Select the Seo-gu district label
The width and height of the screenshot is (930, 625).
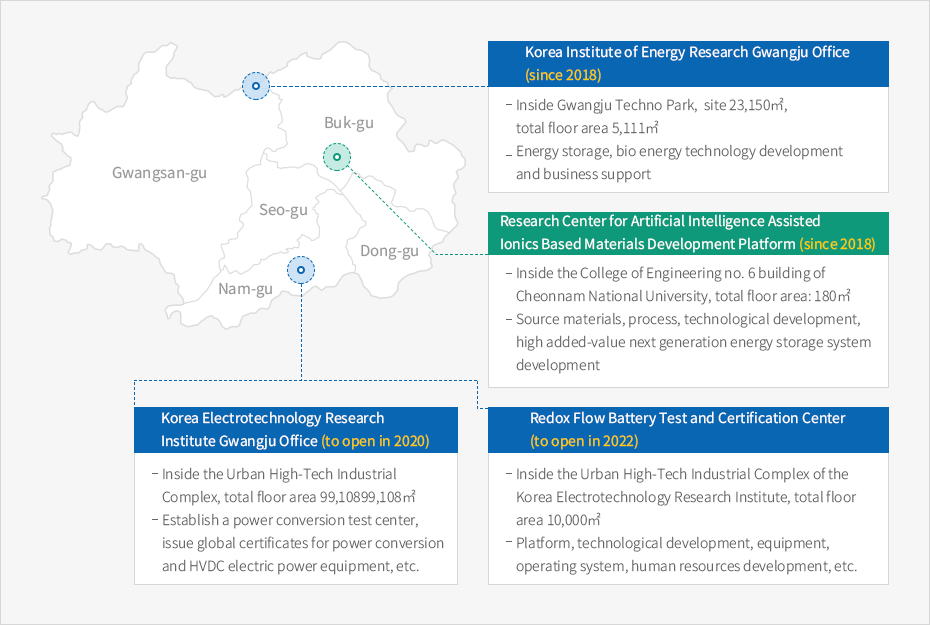pyautogui.click(x=284, y=210)
